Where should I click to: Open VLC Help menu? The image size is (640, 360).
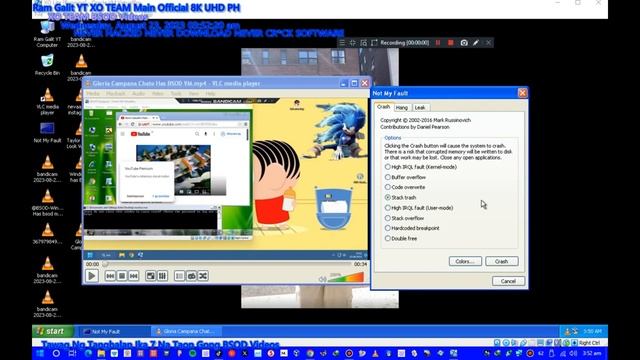pyautogui.click(x=210, y=93)
